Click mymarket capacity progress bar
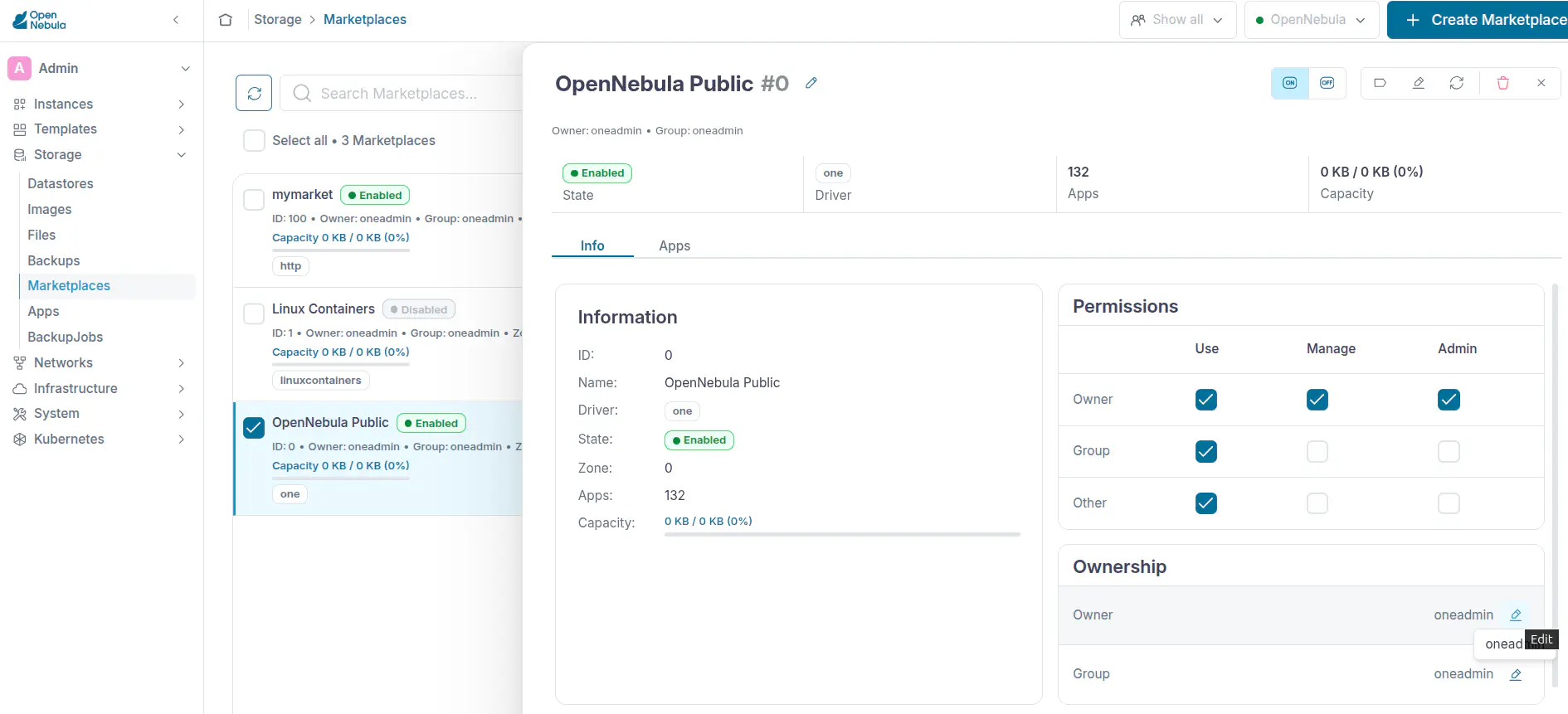Screen dimensions: 1568x714 click(x=341, y=250)
